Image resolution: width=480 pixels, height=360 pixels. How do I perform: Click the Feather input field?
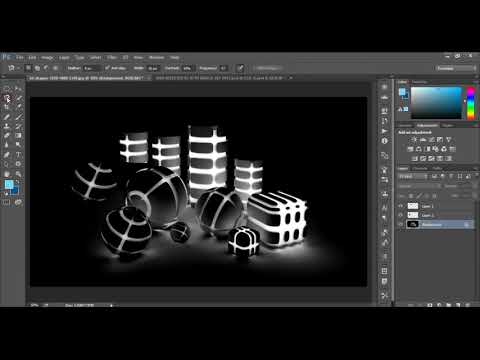point(92,68)
